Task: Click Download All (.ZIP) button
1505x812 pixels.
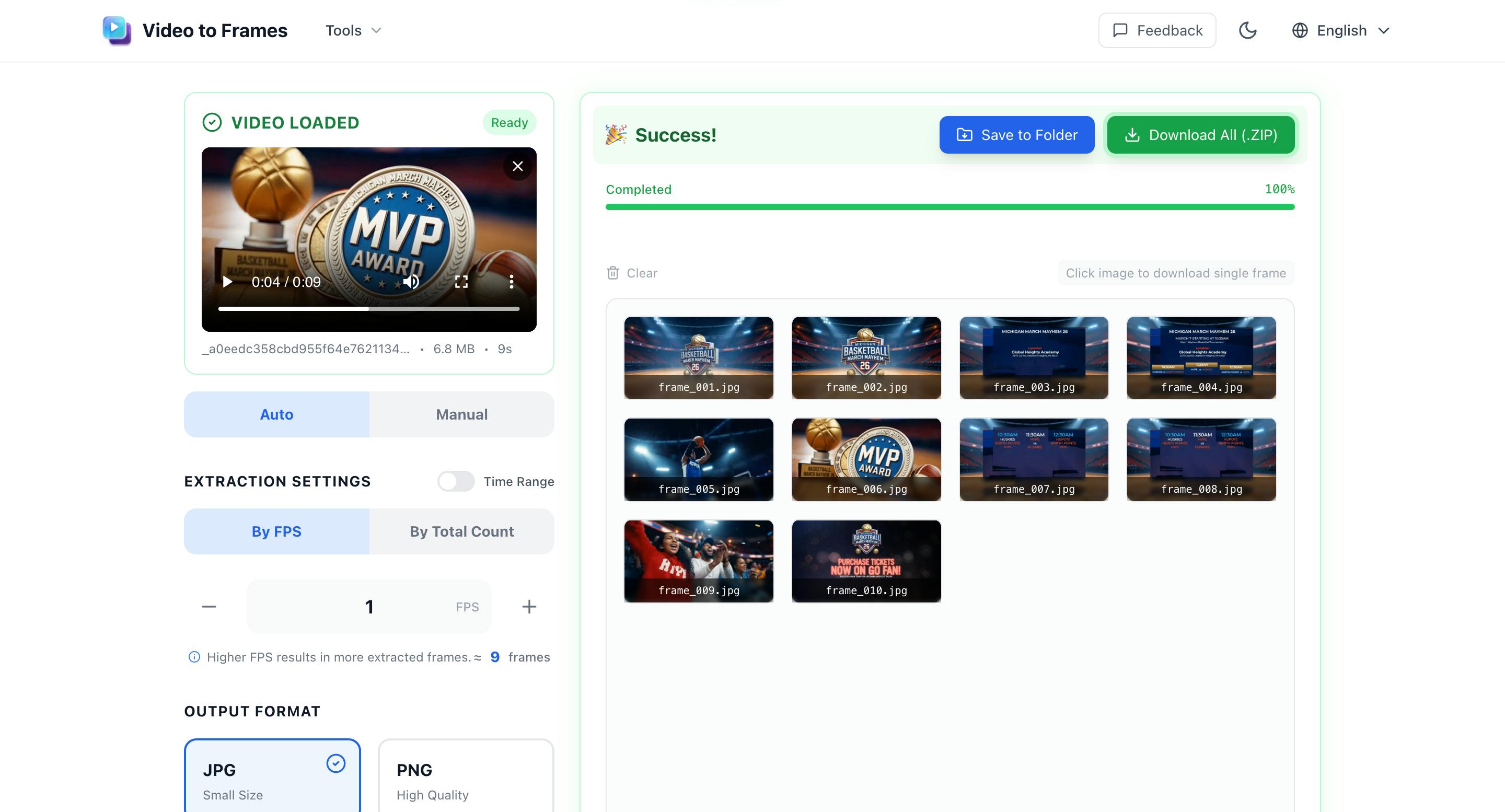Action: (x=1201, y=135)
